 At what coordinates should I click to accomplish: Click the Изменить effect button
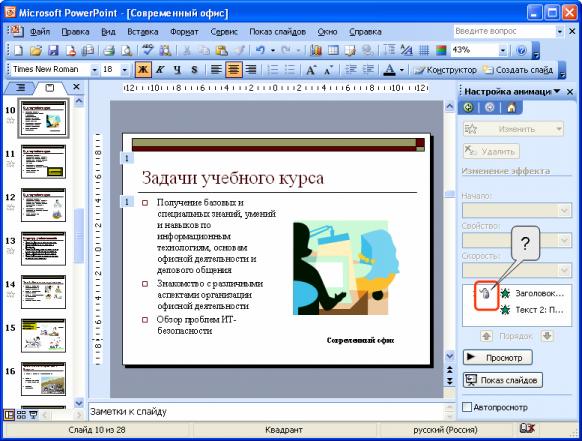(513, 129)
